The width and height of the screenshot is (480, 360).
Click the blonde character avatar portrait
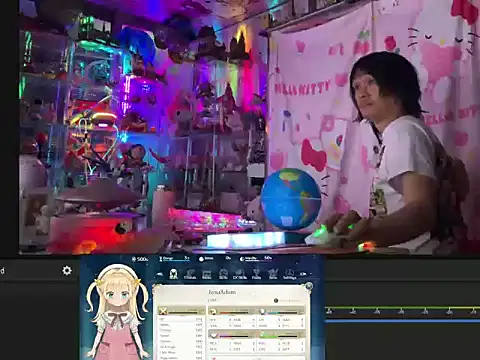117,312
